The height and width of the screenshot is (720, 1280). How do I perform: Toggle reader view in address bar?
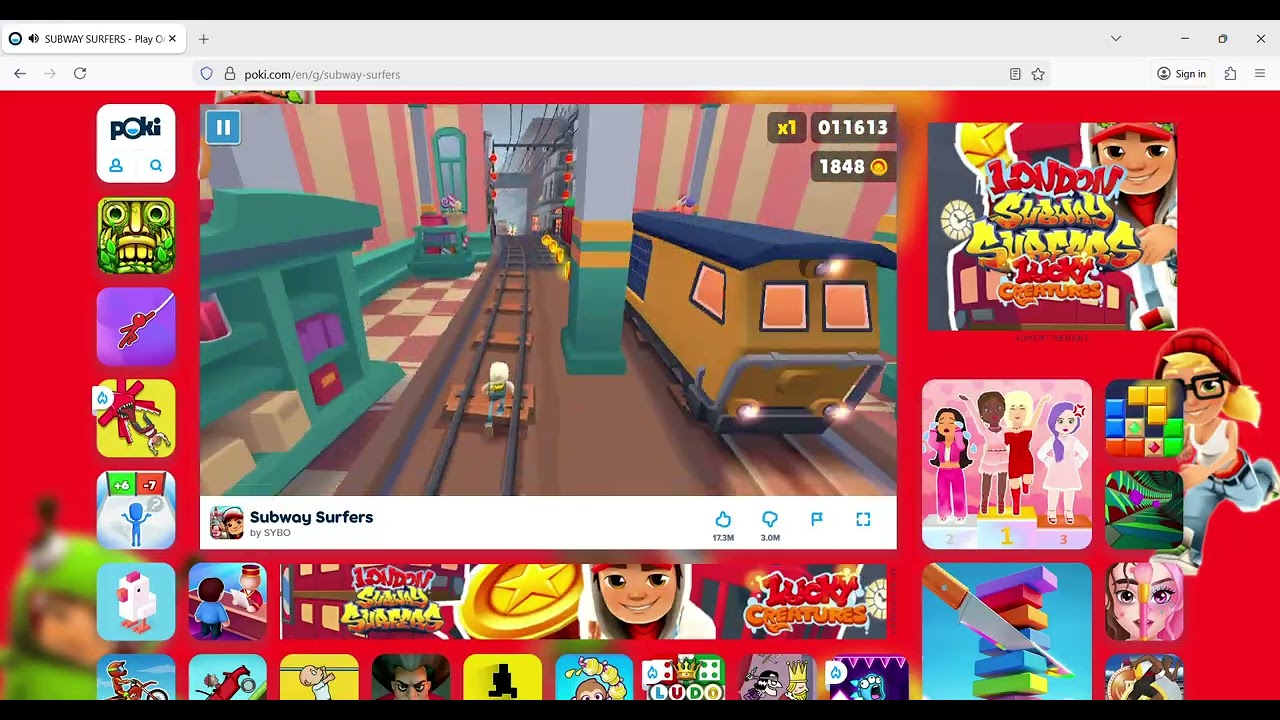pos(1015,74)
